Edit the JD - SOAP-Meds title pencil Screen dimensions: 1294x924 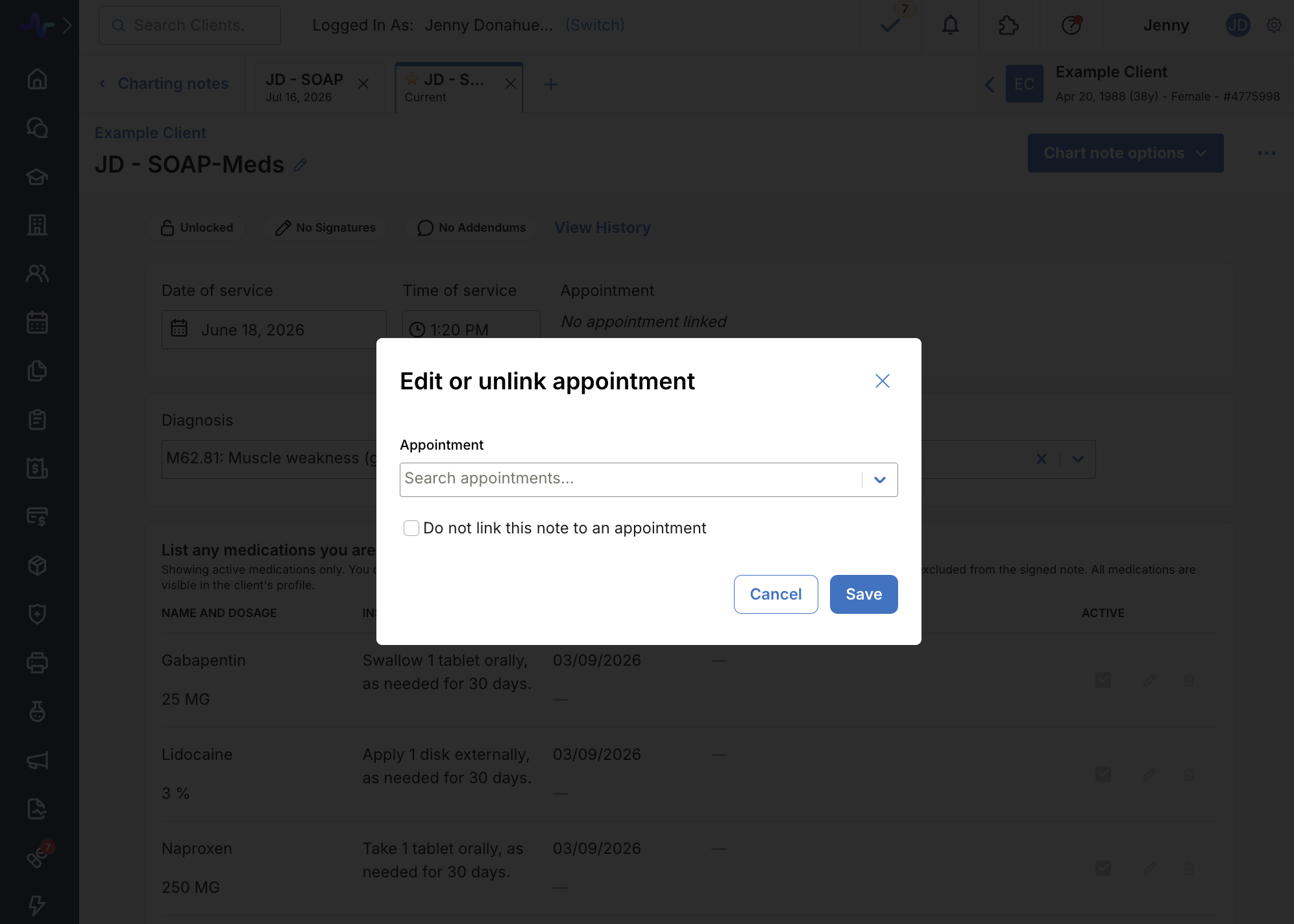300,165
